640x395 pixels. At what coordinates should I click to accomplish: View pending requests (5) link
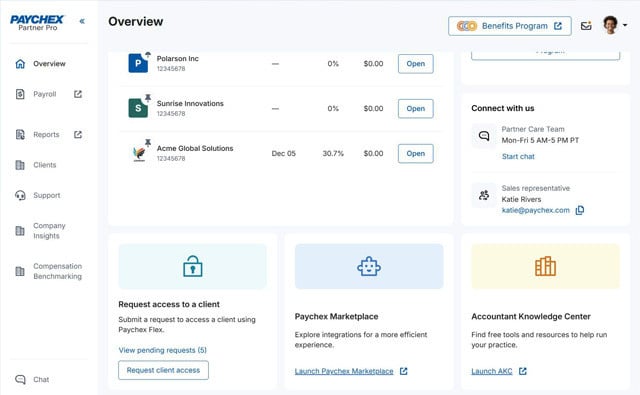click(x=162, y=350)
